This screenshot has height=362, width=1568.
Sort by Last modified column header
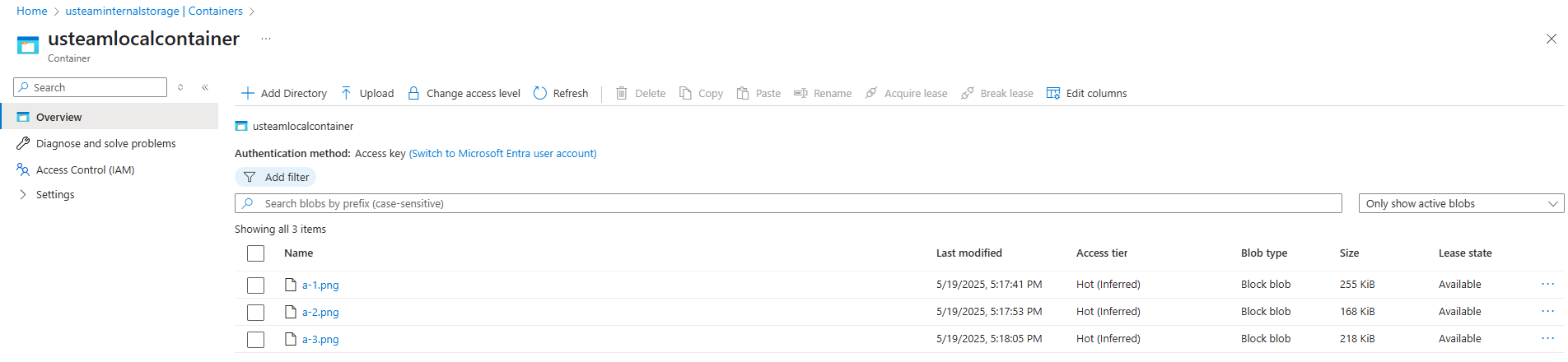(x=969, y=253)
